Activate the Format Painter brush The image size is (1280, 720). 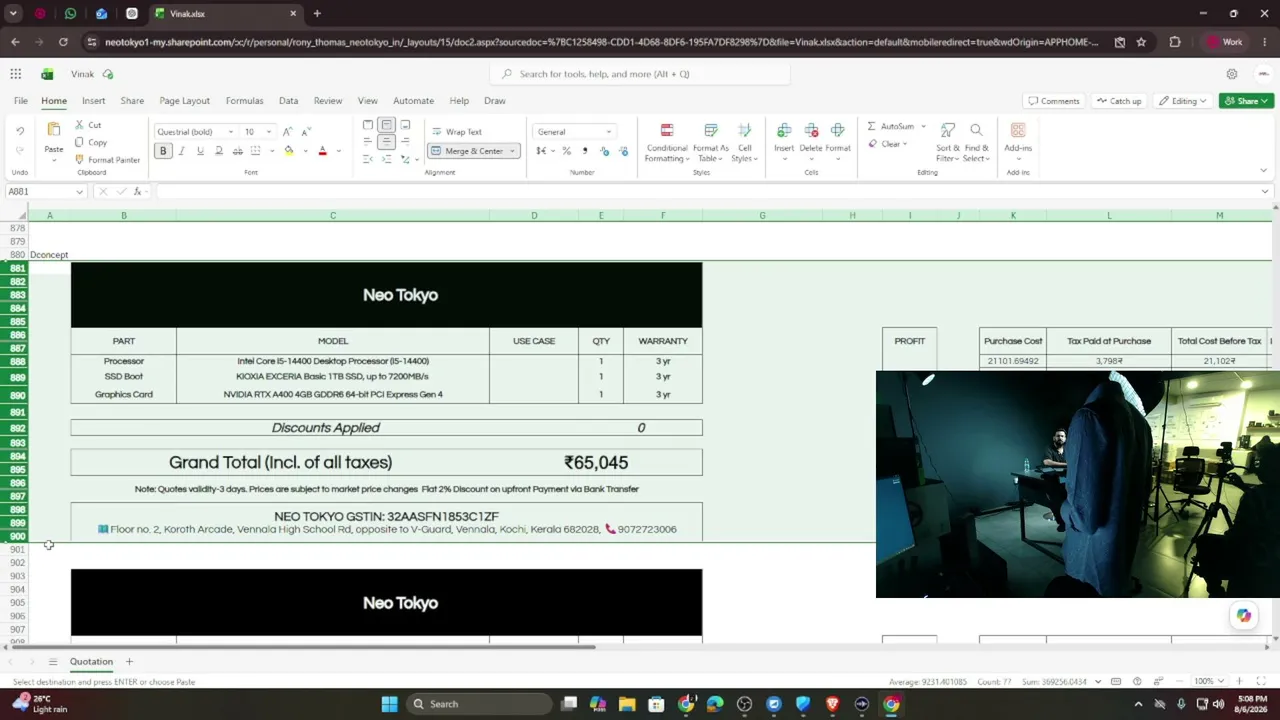80,160
